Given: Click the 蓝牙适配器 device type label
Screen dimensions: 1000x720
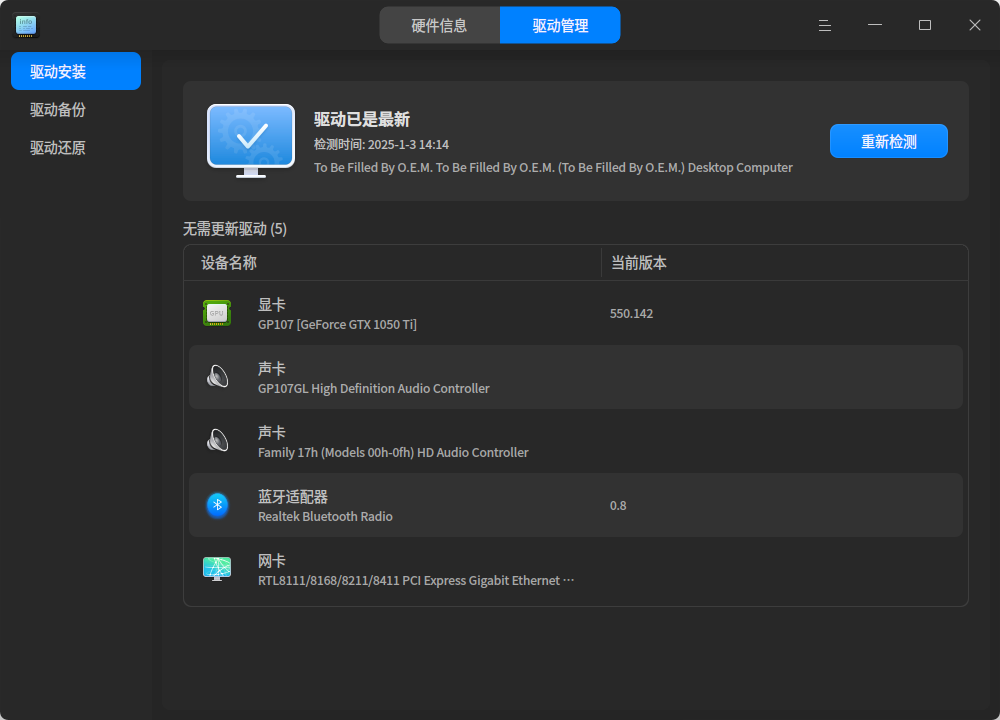Looking at the screenshot, I should click(x=293, y=497).
